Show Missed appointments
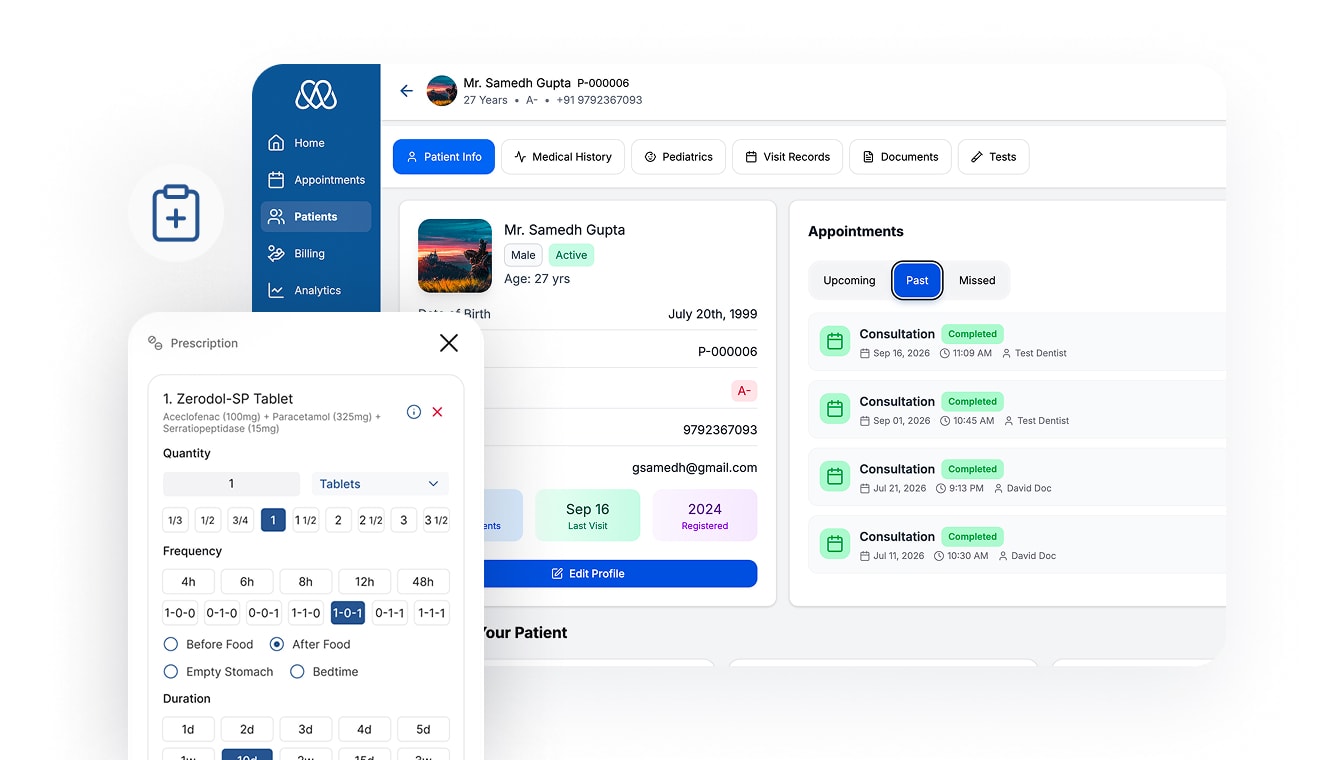The height and width of the screenshot is (760, 1322). point(977,281)
